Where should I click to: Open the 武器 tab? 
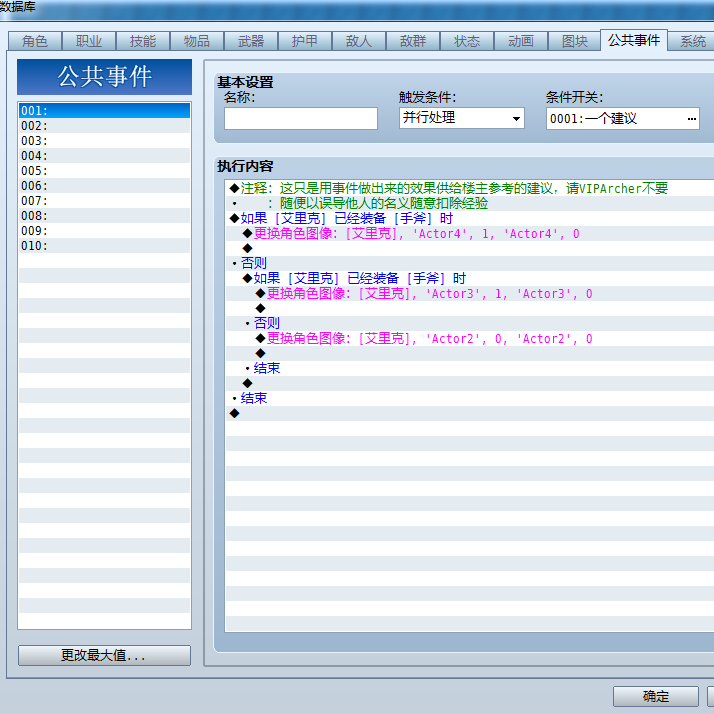251,41
